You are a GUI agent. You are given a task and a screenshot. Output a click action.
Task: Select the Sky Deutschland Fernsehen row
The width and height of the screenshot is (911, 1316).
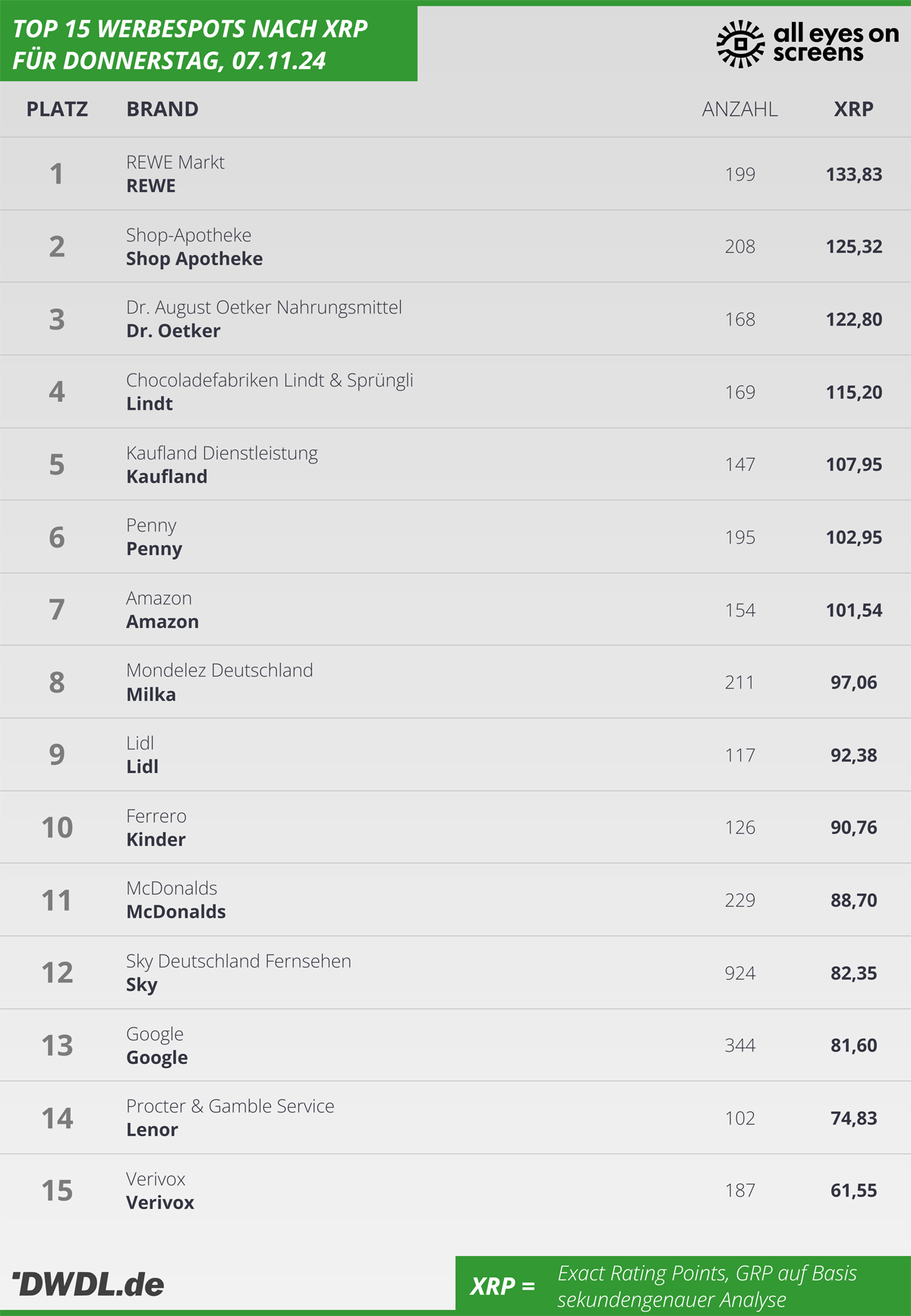pyautogui.click(x=455, y=973)
